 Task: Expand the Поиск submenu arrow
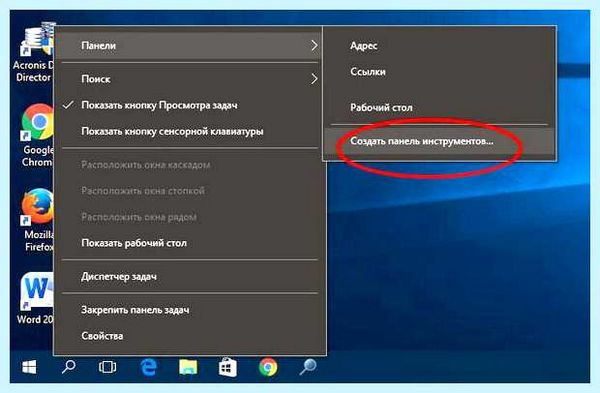(x=314, y=79)
